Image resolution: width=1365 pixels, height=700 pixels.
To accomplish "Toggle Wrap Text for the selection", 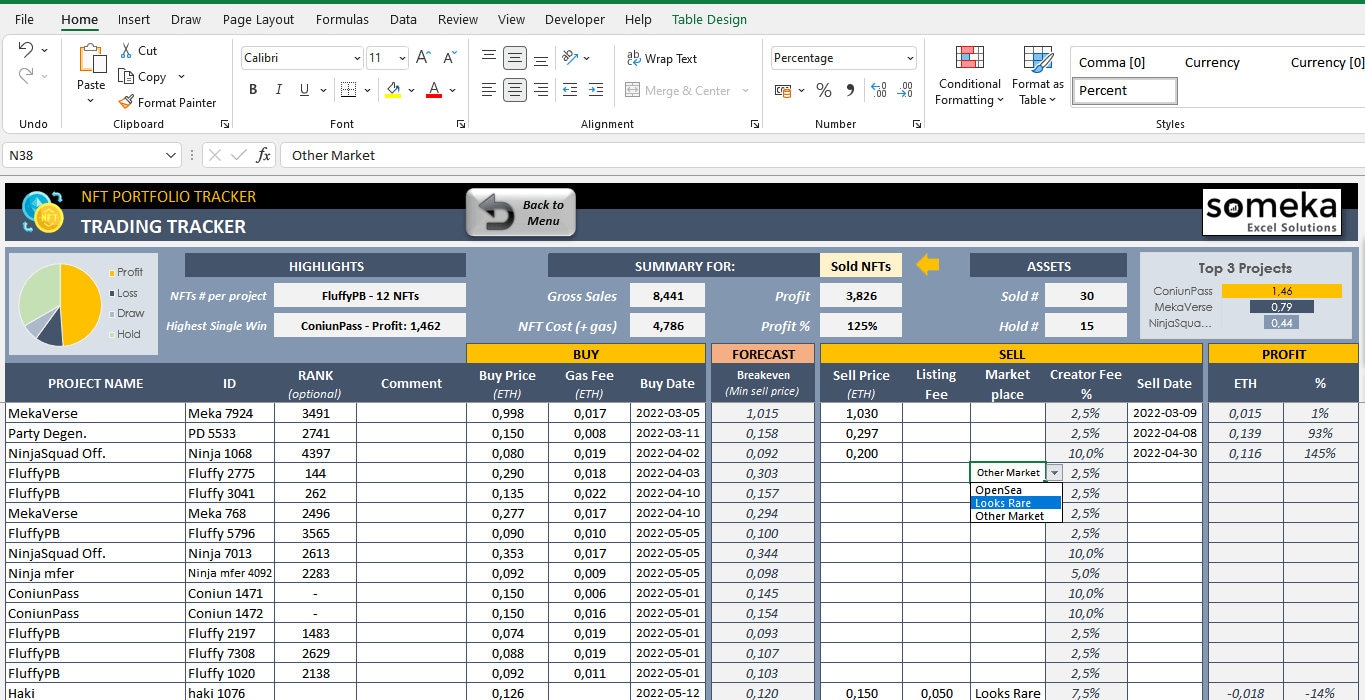I will tap(661, 58).
